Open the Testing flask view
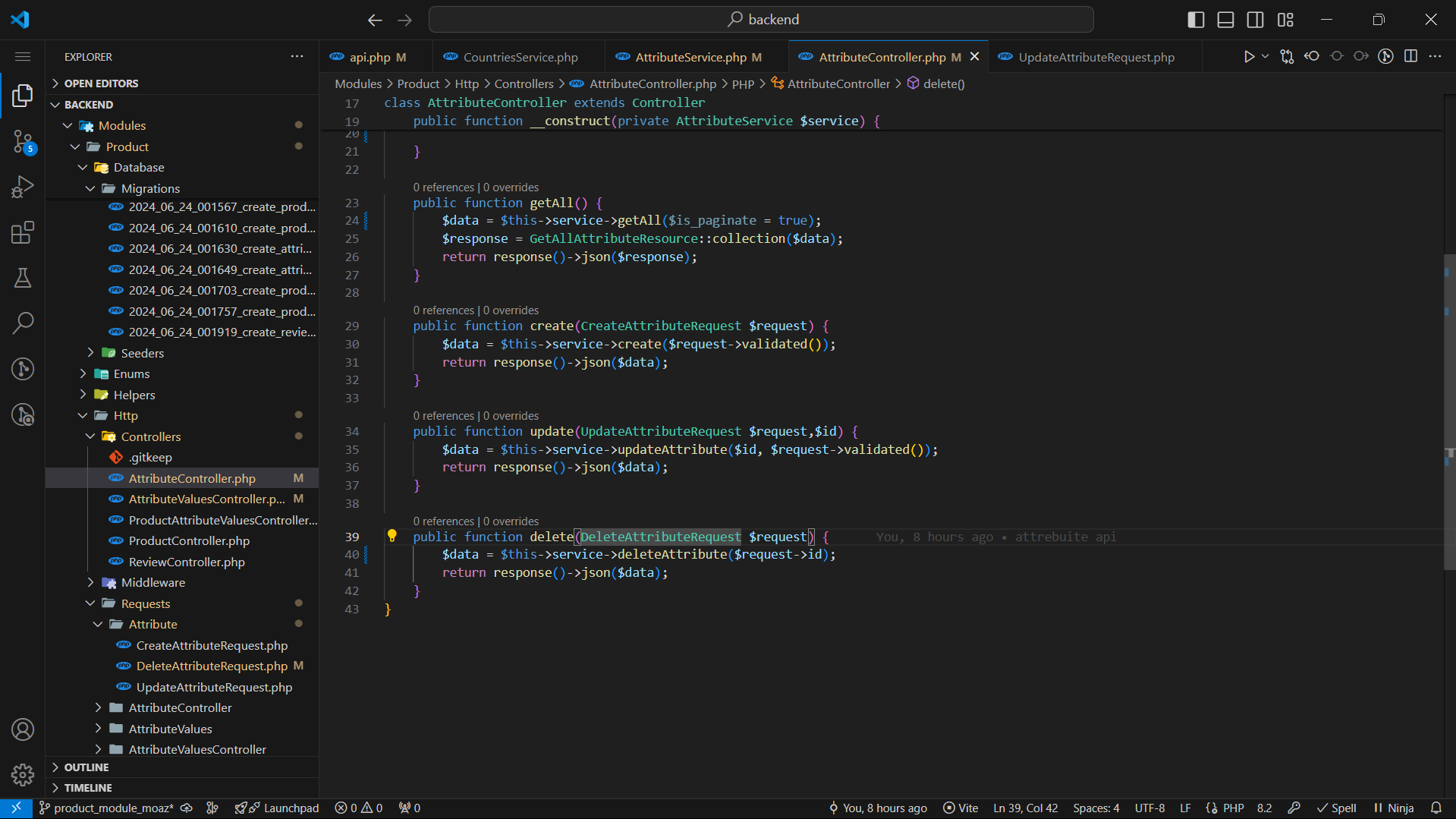Screen dimensions: 1456x819 point(23,278)
